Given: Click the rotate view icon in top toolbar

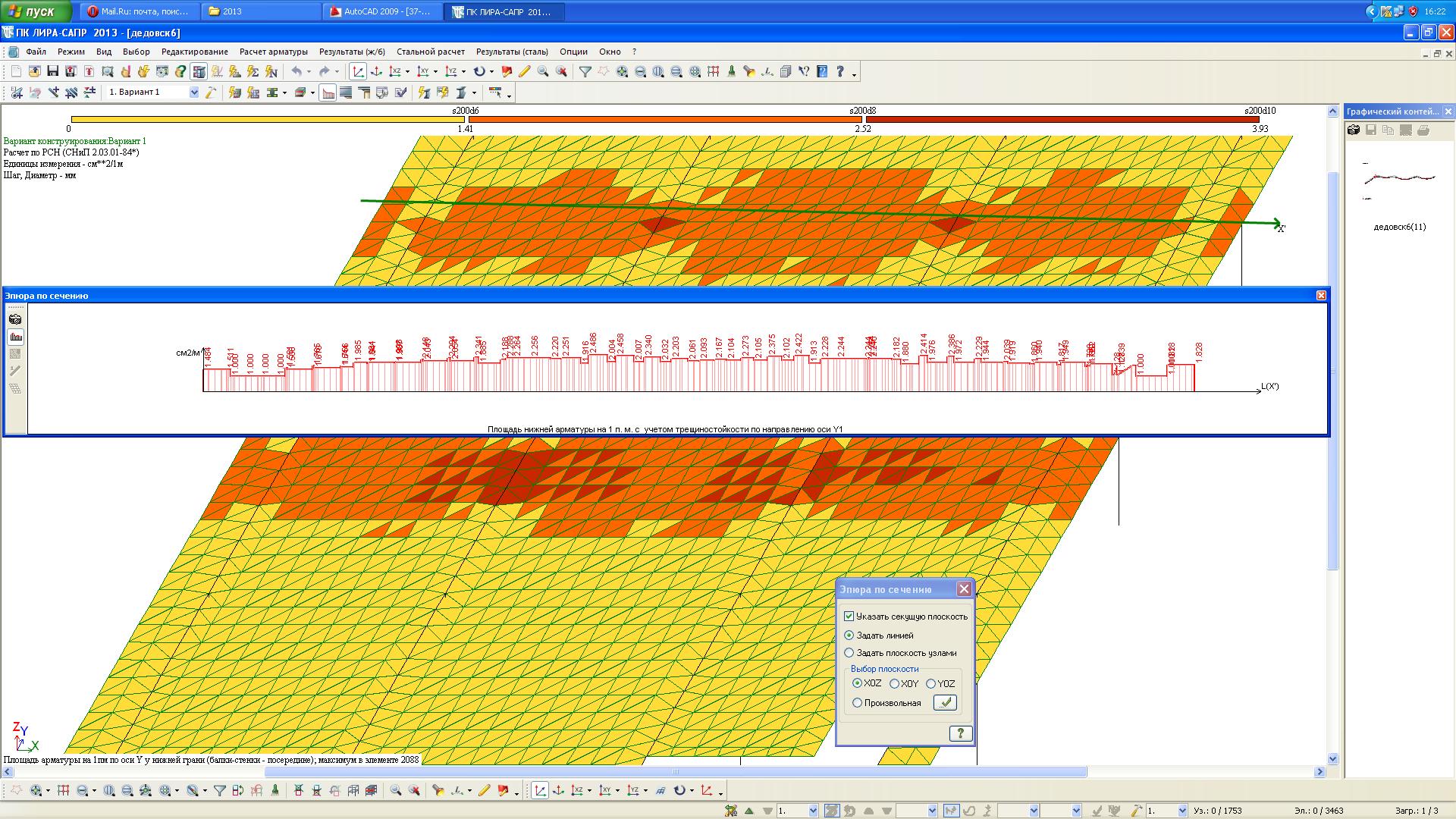Looking at the screenshot, I should tap(479, 71).
